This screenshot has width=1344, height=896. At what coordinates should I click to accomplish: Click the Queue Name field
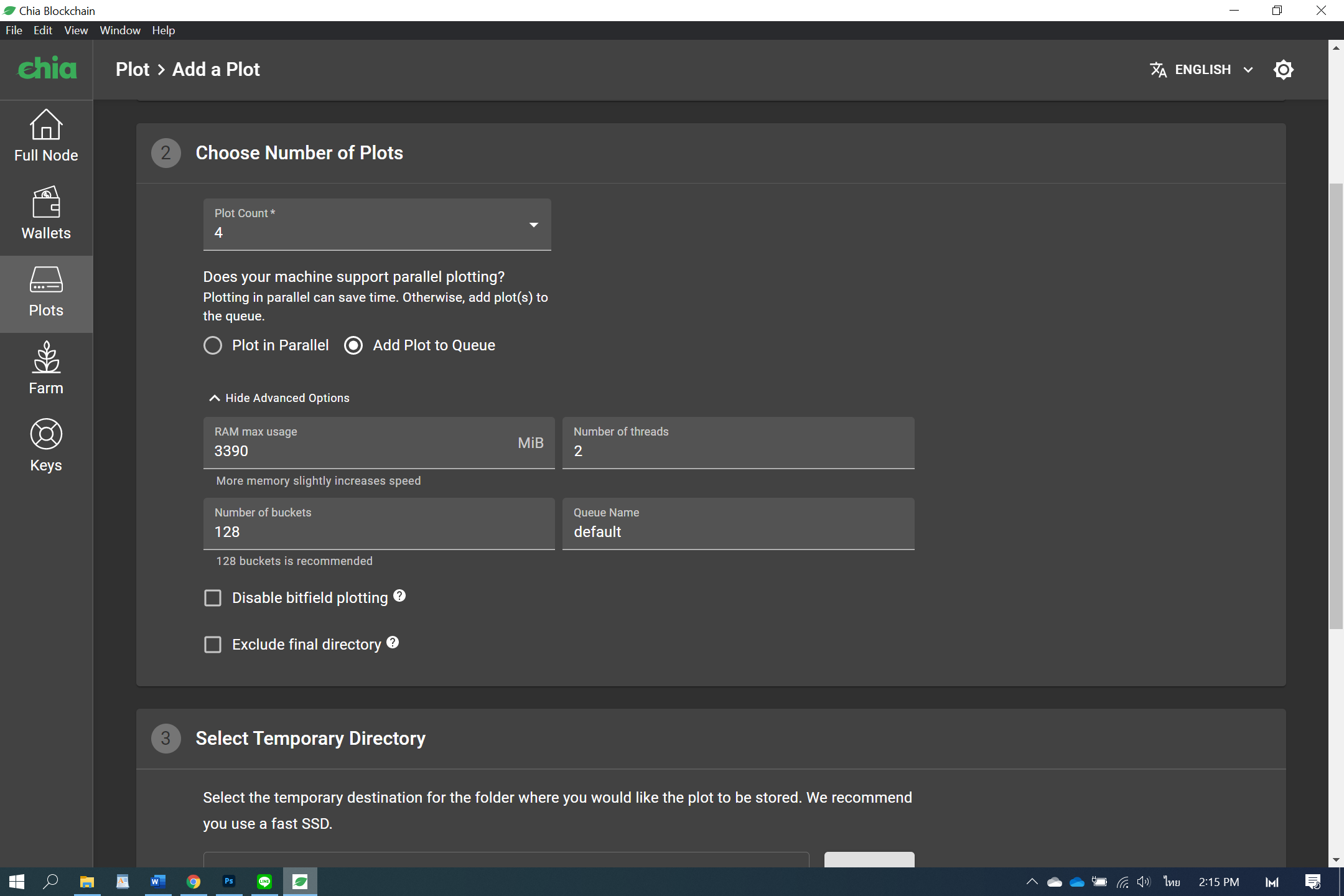[x=739, y=524]
